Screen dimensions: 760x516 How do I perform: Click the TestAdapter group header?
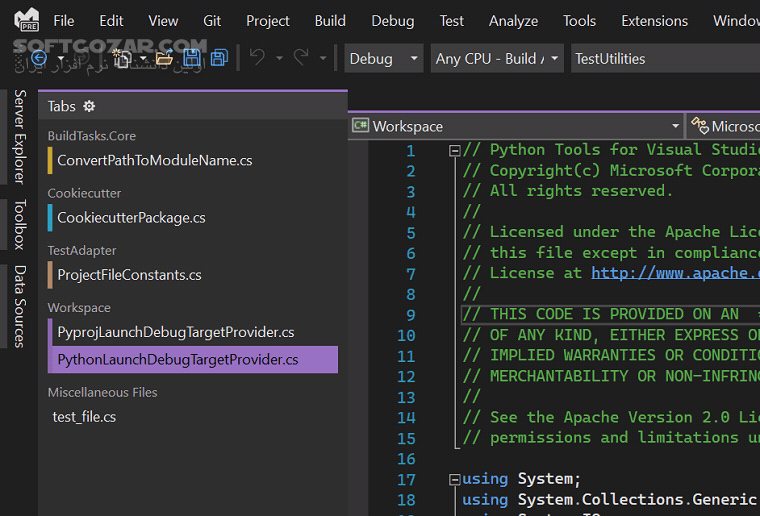82,250
